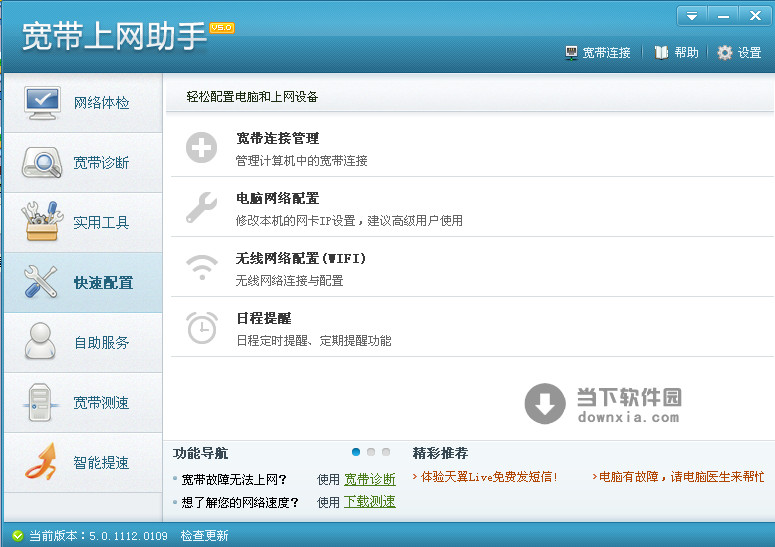The height and width of the screenshot is (547, 775).
Task: Click the 快速配置 wrench-and-screwdriver icon
Action: click(41, 282)
